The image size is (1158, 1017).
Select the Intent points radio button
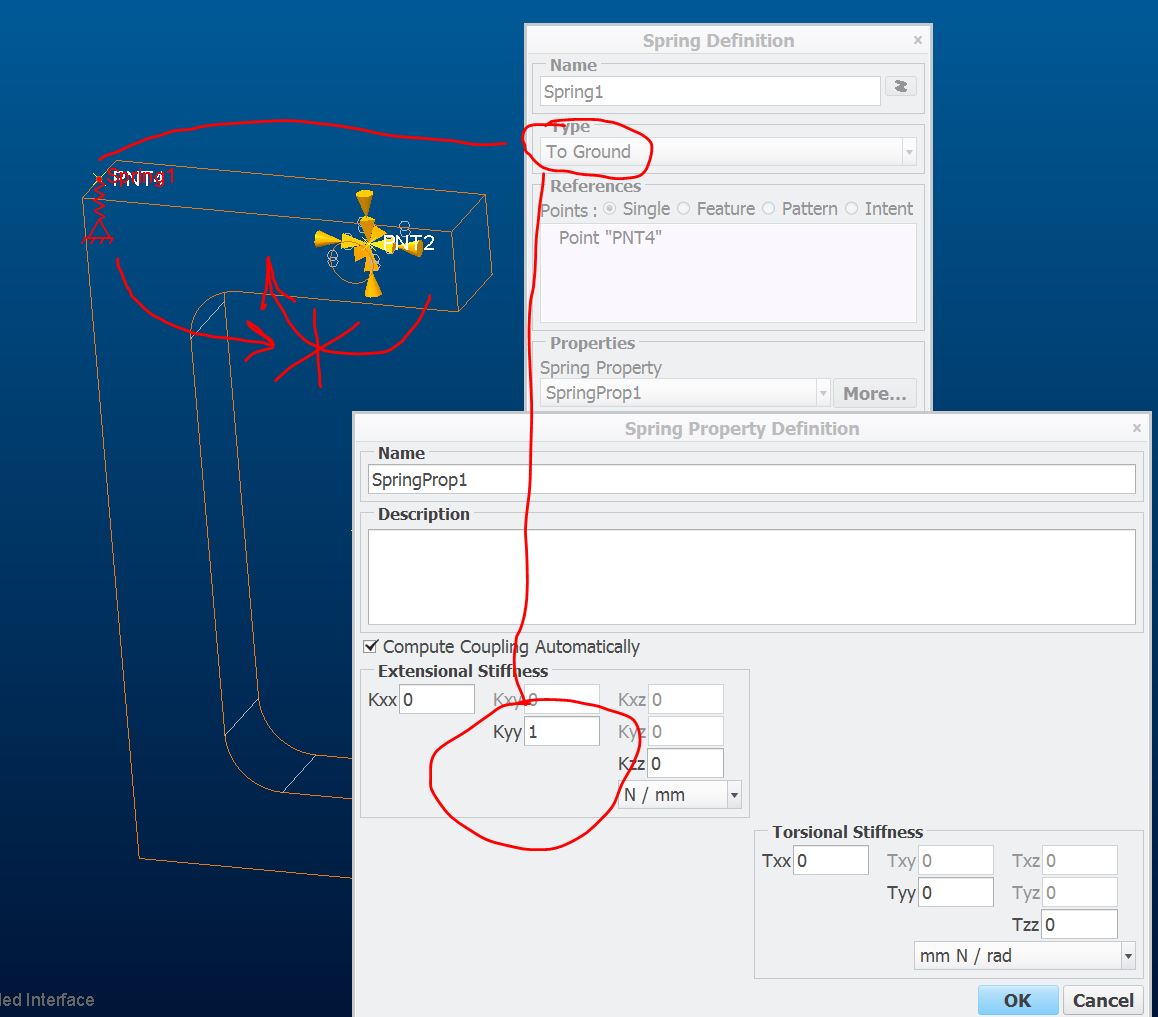(x=852, y=209)
